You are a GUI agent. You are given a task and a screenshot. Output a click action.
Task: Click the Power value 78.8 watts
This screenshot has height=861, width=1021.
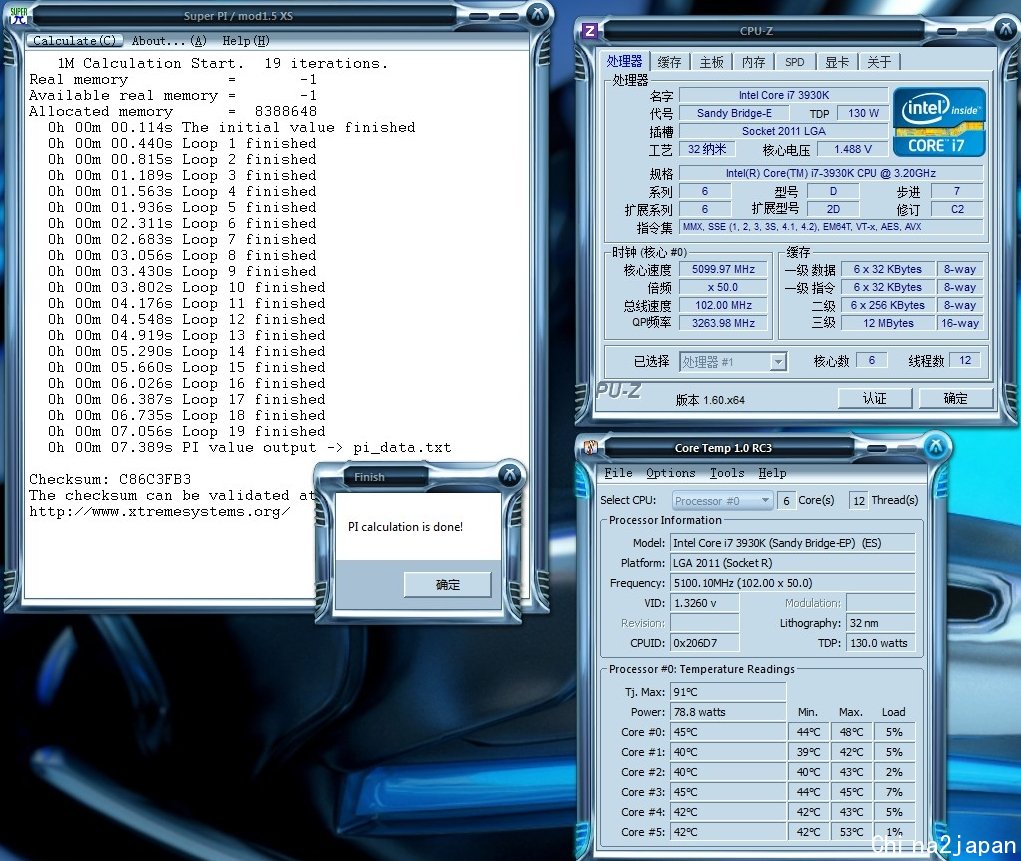(727, 712)
